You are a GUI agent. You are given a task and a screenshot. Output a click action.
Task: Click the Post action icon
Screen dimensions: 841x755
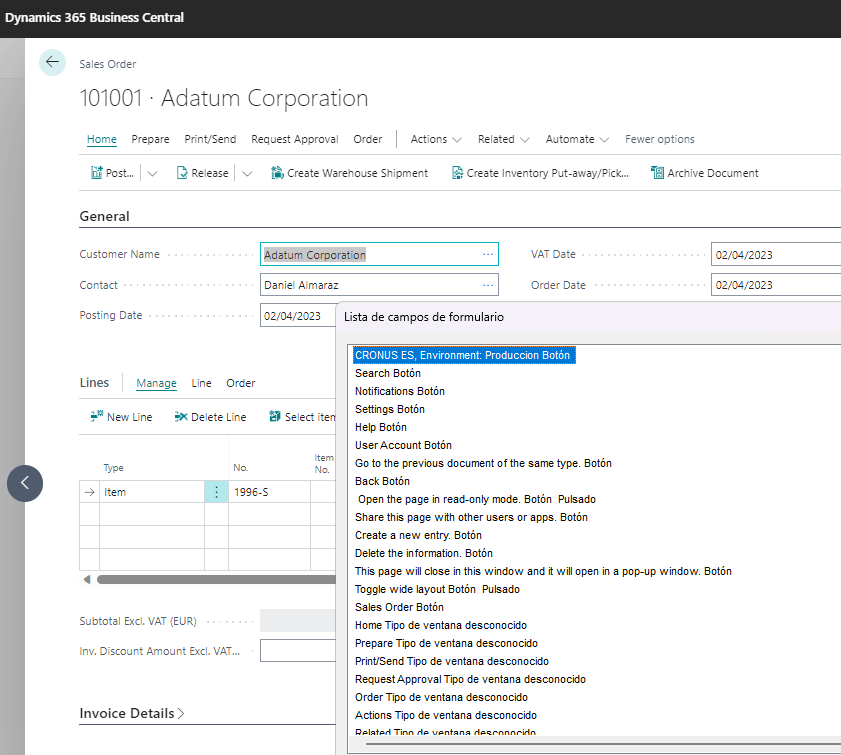97,173
